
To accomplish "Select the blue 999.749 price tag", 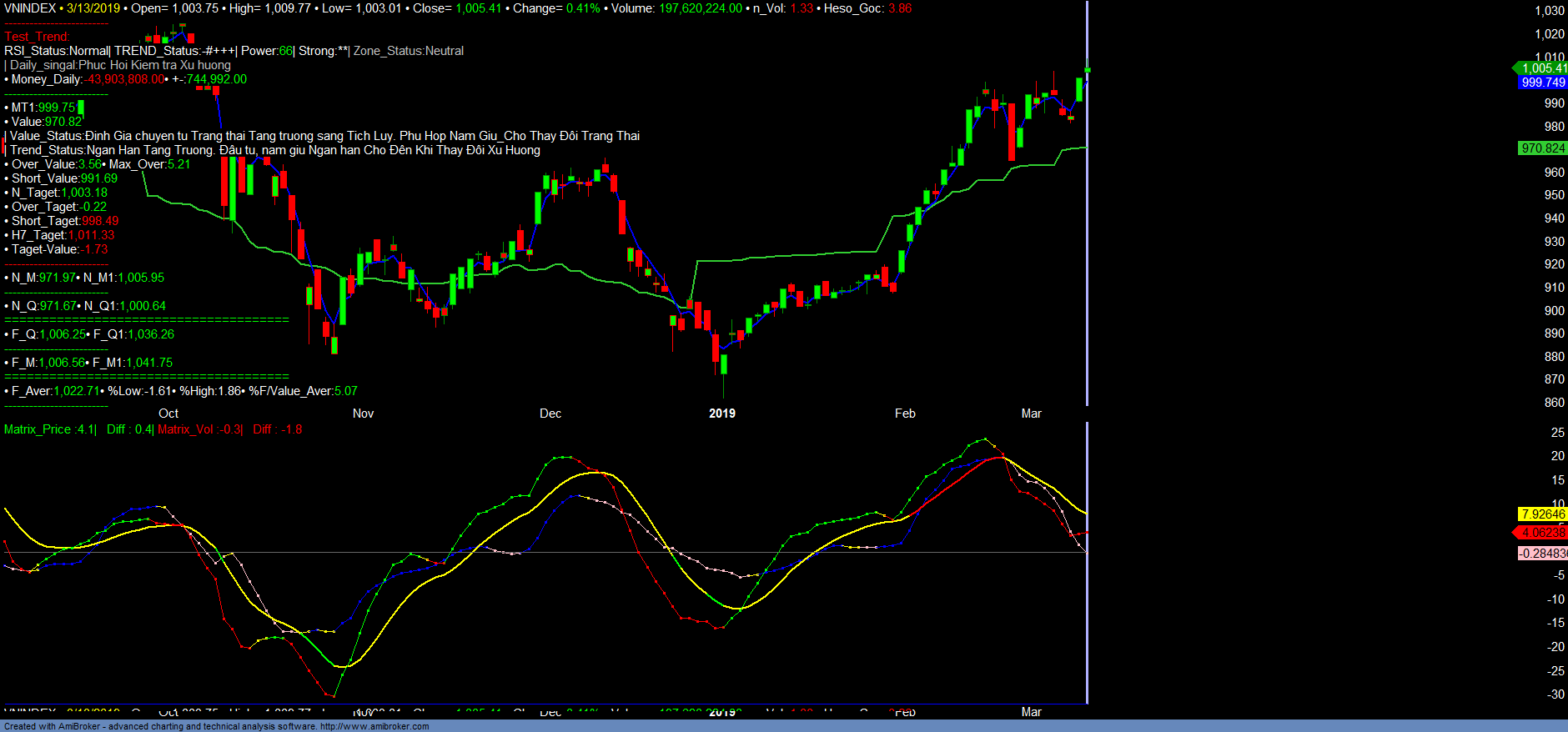I will pos(1543,83).
